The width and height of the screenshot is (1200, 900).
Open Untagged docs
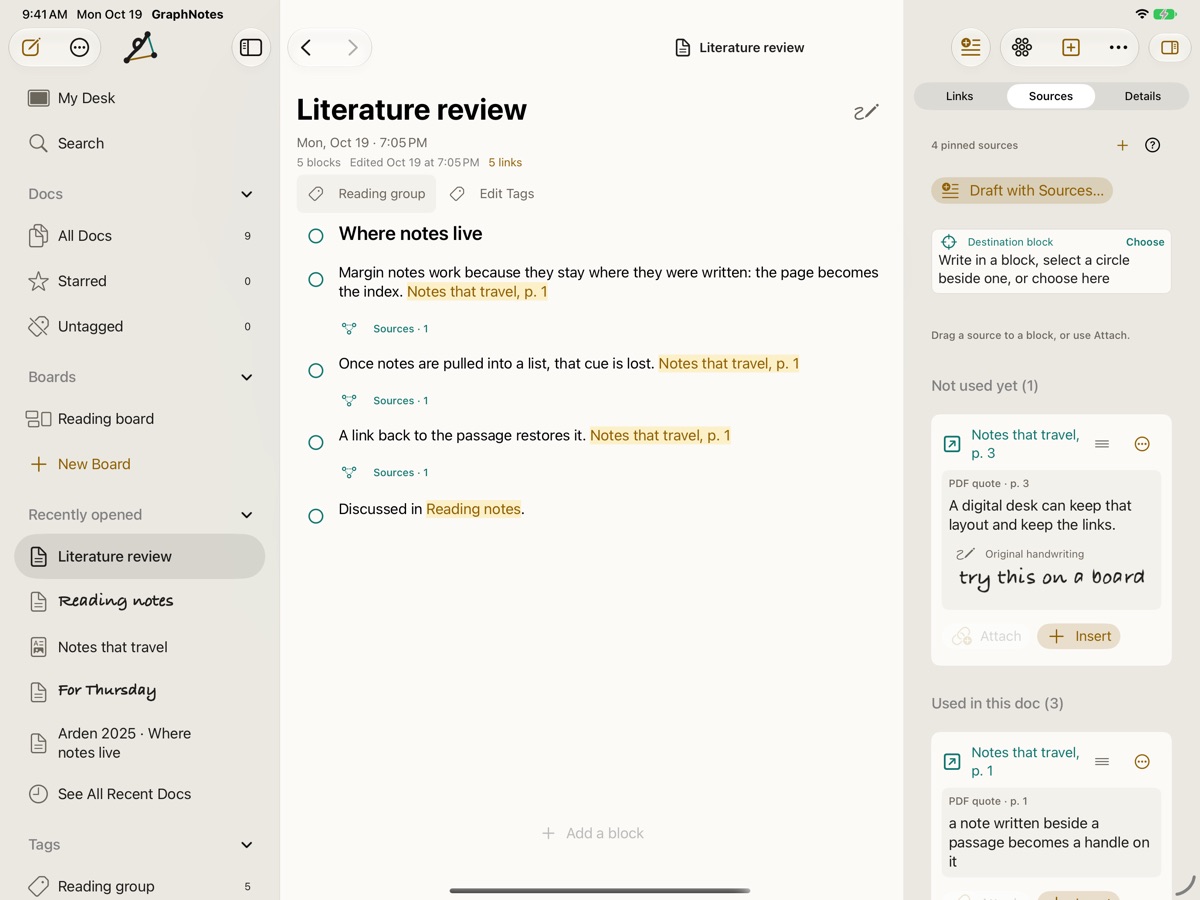click(140, 326)
